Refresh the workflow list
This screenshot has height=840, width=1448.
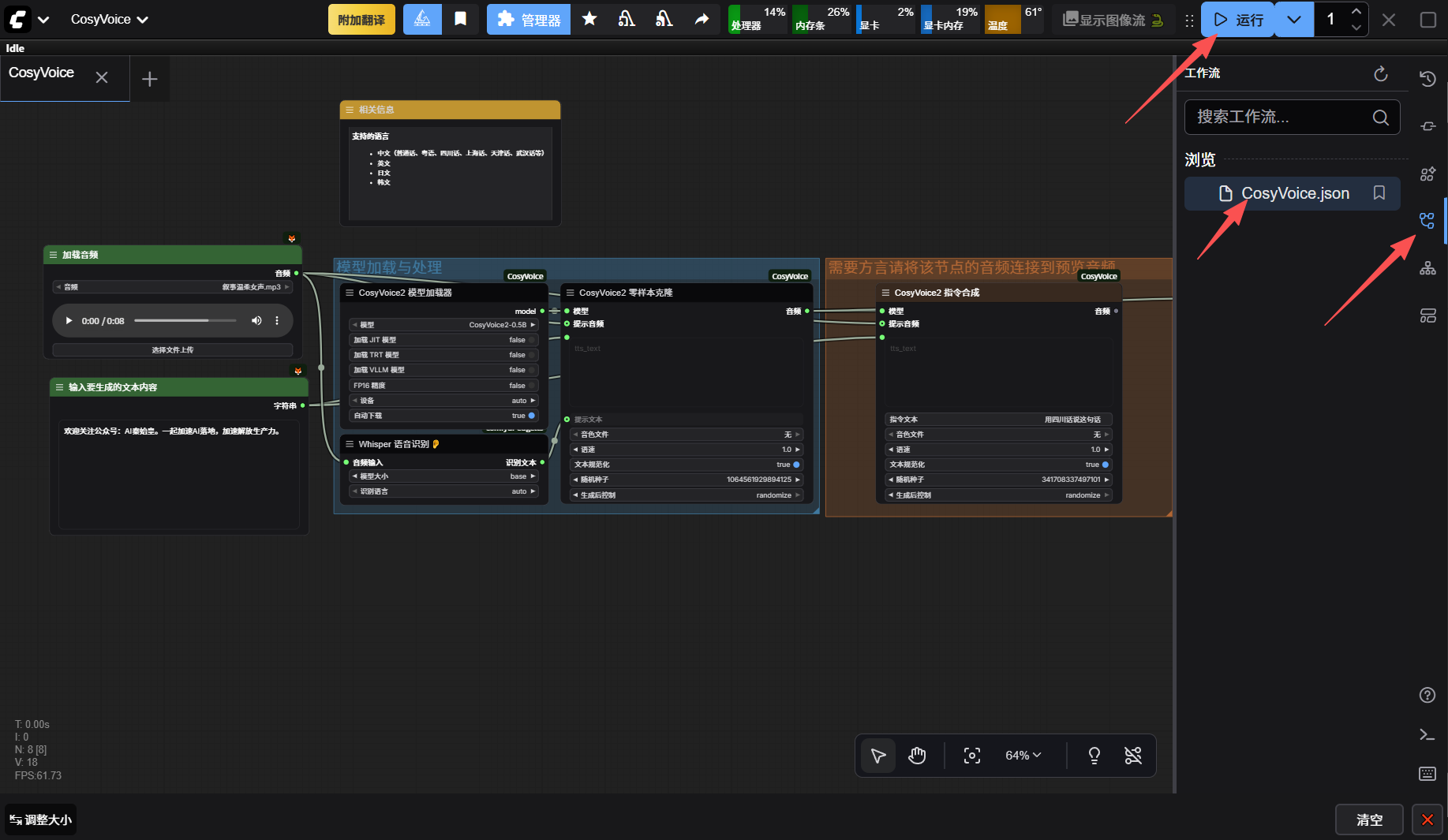tap(1380, 73)
